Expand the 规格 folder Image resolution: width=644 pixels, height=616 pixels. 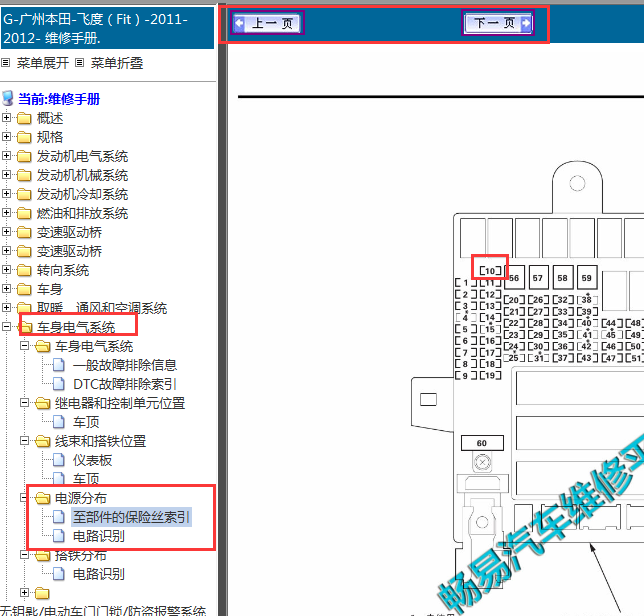(x=6, y=136)
